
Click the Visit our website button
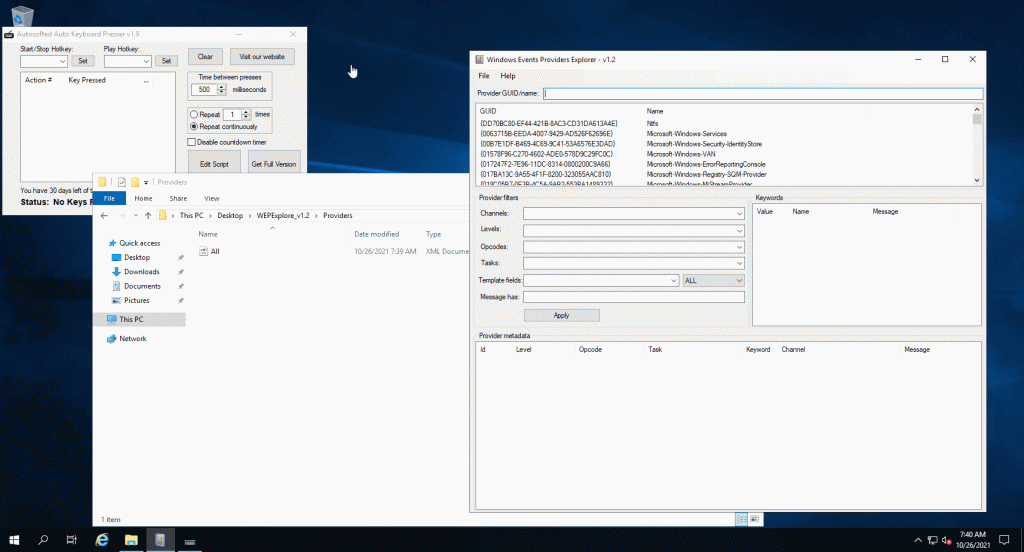[x=262, y=57]
